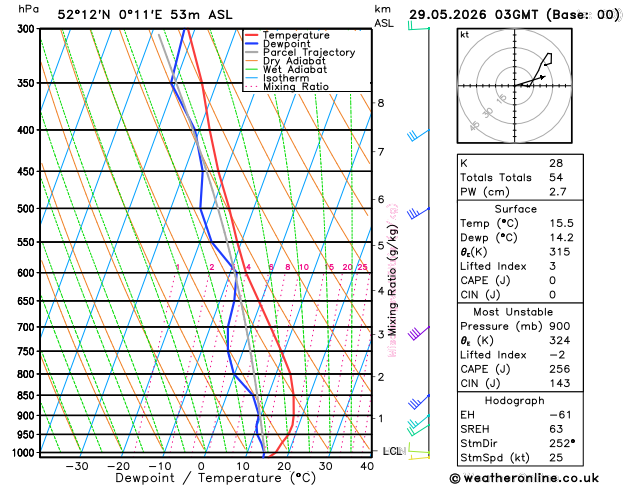The image size is (629, 486).
Task: Click the StmDir value 252°
Action: (562, 443)
